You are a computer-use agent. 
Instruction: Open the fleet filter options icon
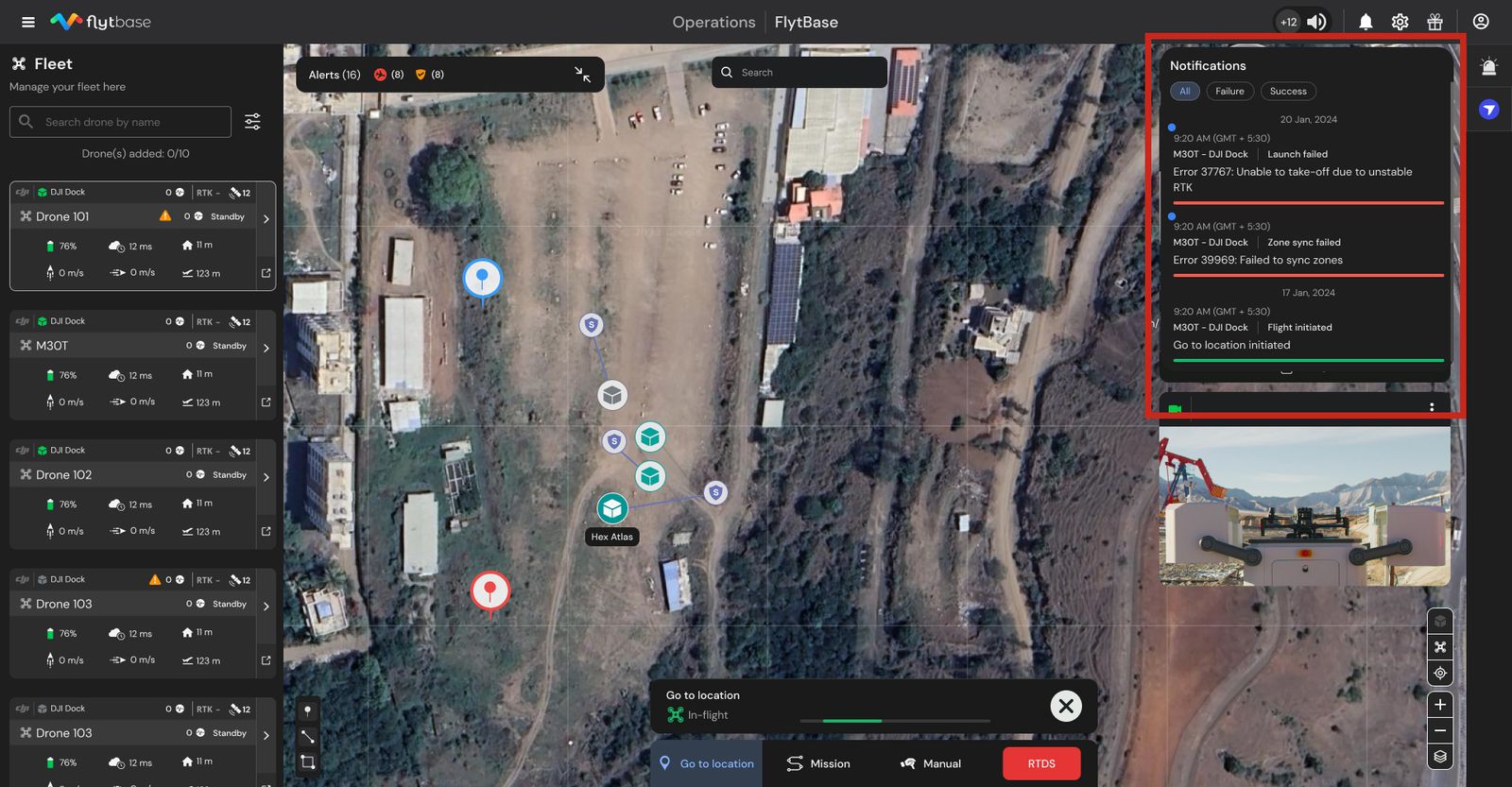coord(252,122)
